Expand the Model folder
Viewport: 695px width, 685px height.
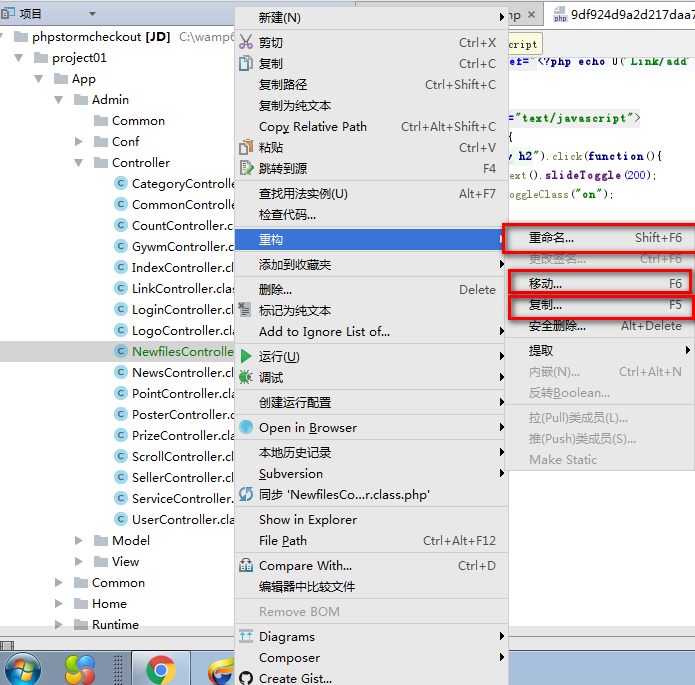tap(78, 540)
